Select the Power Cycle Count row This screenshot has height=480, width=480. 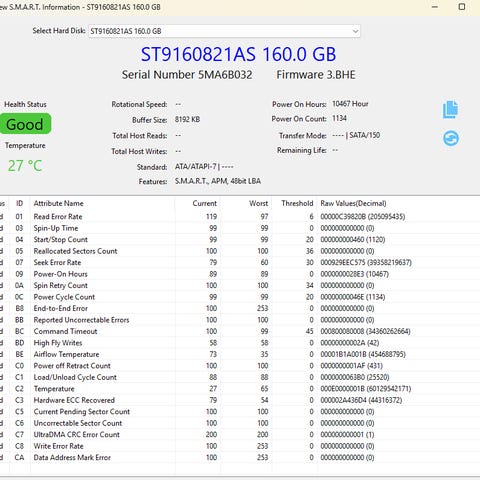pos(240,297)
